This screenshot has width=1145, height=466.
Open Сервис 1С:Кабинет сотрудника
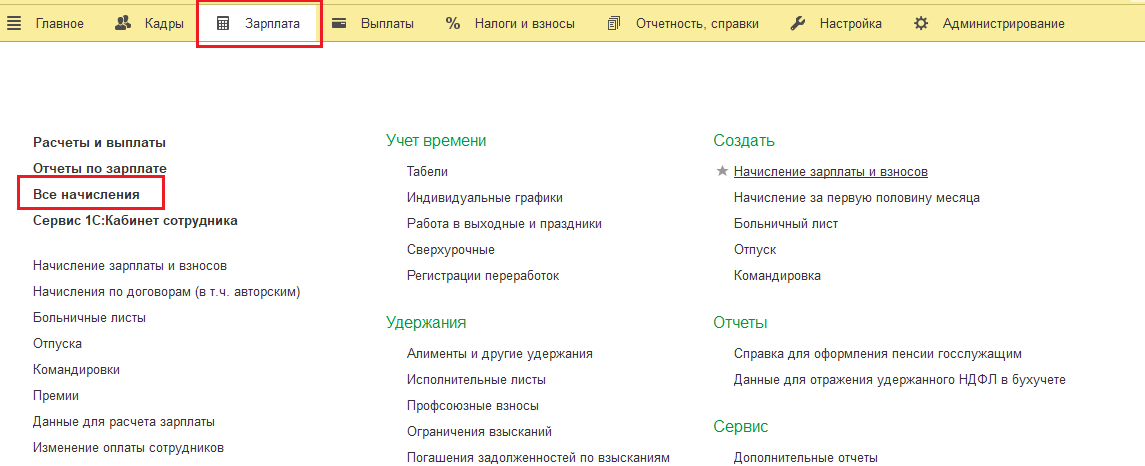tap(135, 220)
